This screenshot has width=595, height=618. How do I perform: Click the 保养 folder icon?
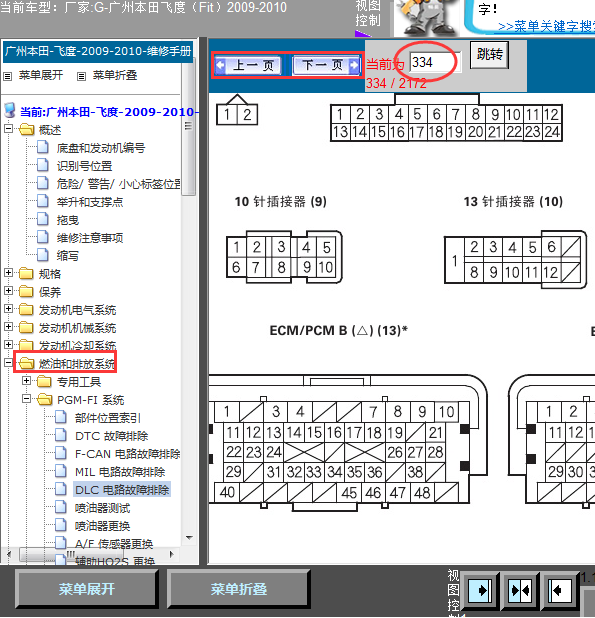(x=26, y=291)
